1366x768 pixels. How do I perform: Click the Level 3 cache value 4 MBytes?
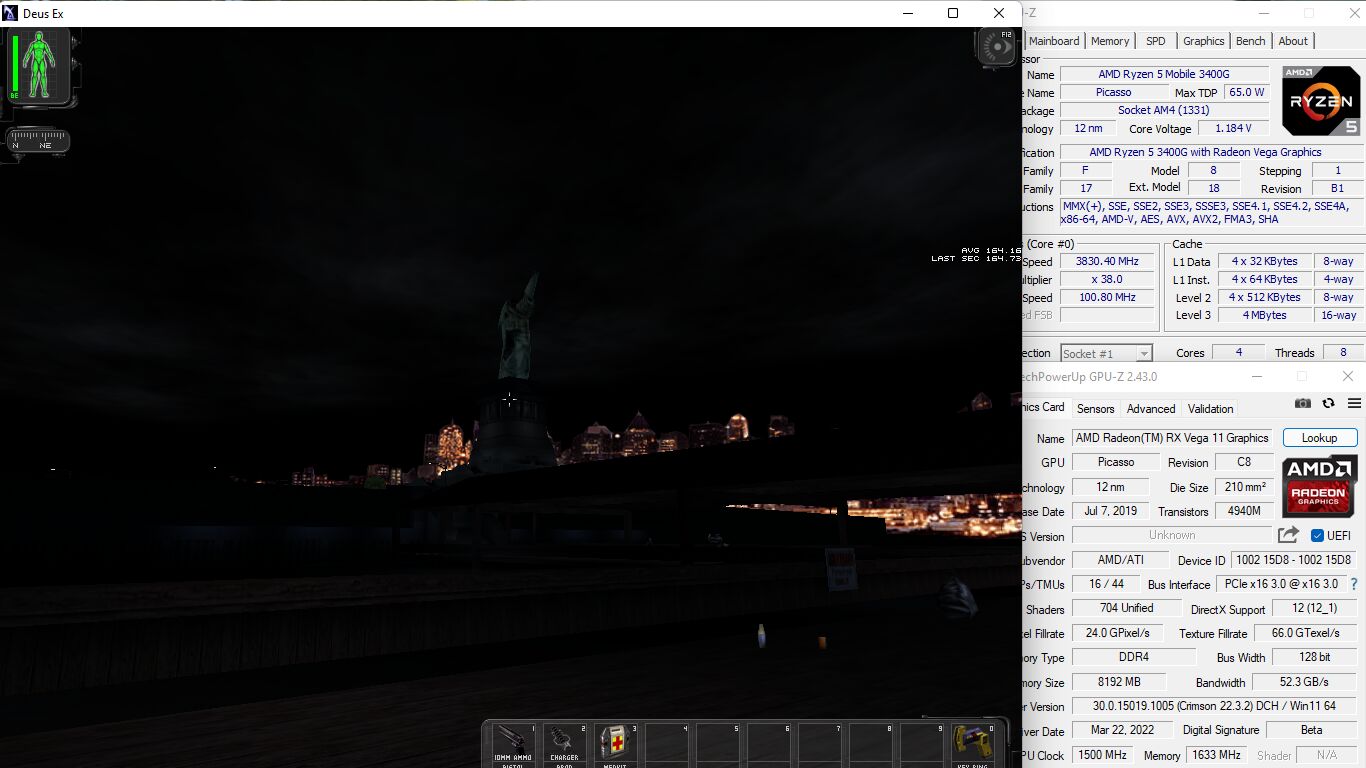click(1264, 315)
